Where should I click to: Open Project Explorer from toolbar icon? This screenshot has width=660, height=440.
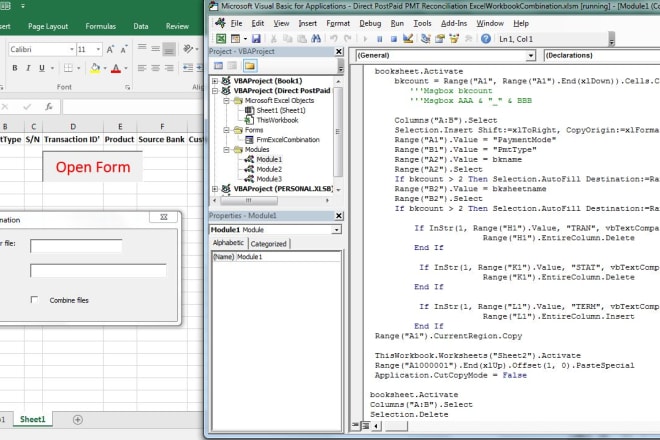tap(426, 39)
